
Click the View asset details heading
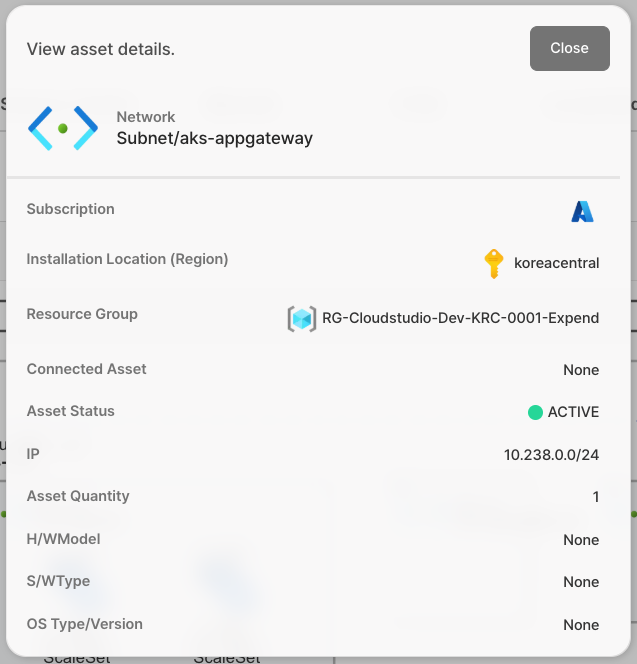[x=100, y=49]
